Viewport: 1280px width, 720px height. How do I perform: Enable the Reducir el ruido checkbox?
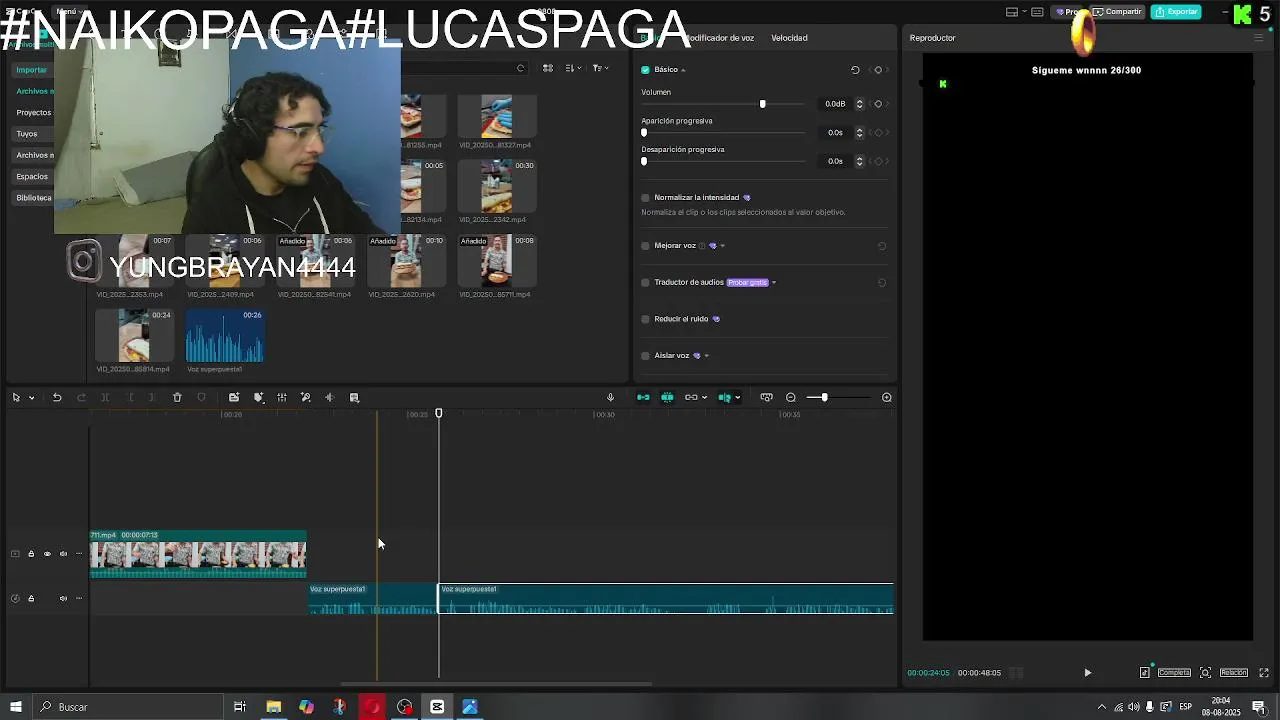pyautogui.click(x=645, y=319)
